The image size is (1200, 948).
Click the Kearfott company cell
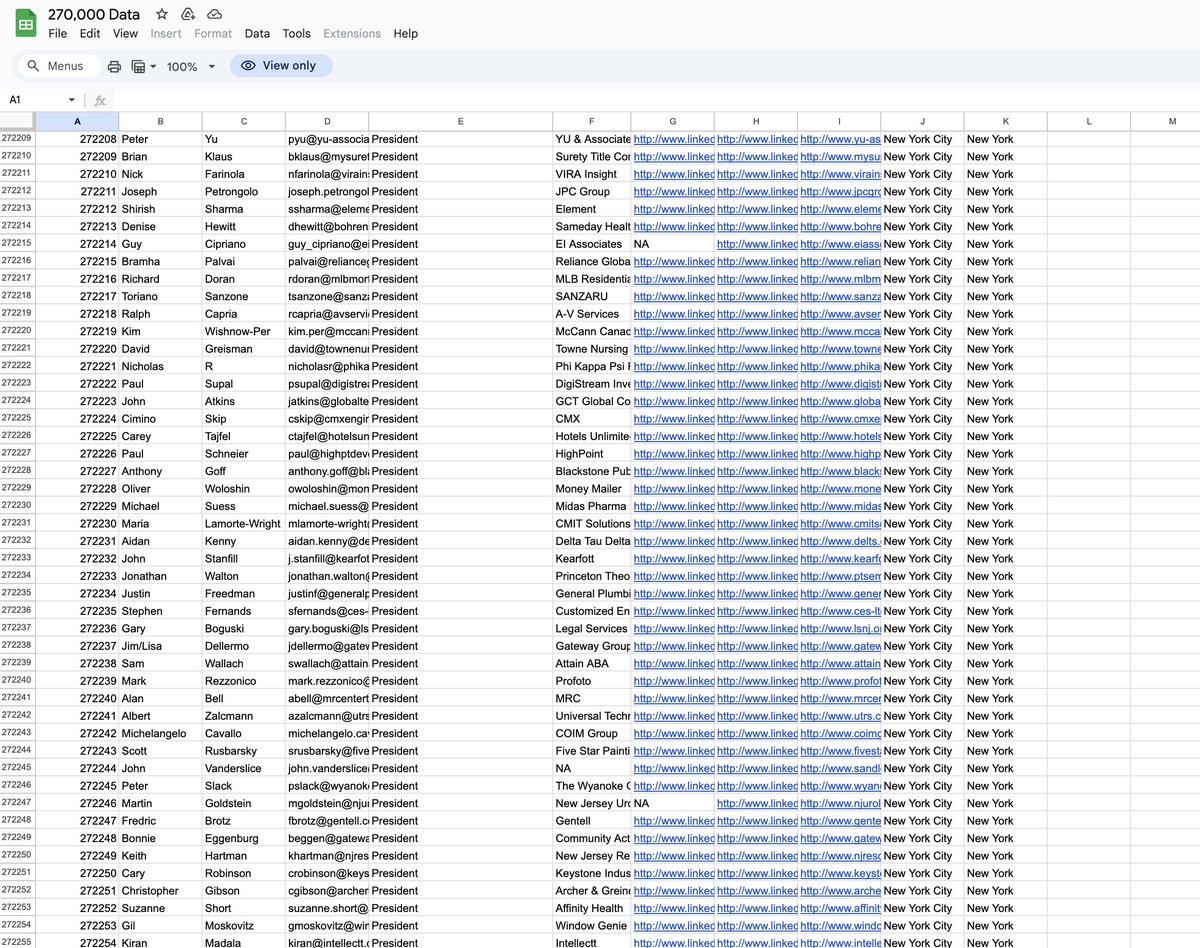tap(591, 558)
